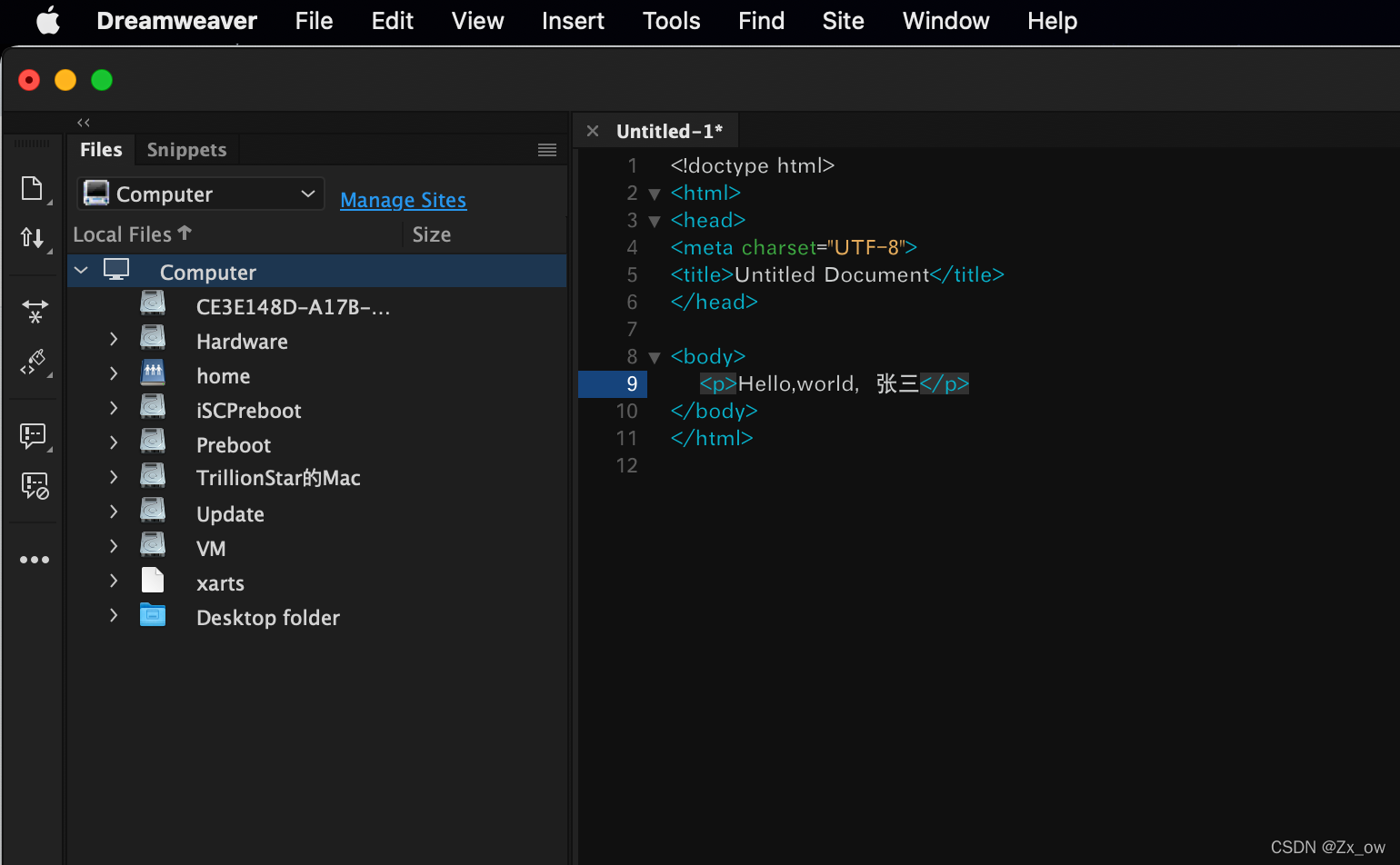Switch to the Snippets tab
Screen dimensions: 1400x865
186,149
